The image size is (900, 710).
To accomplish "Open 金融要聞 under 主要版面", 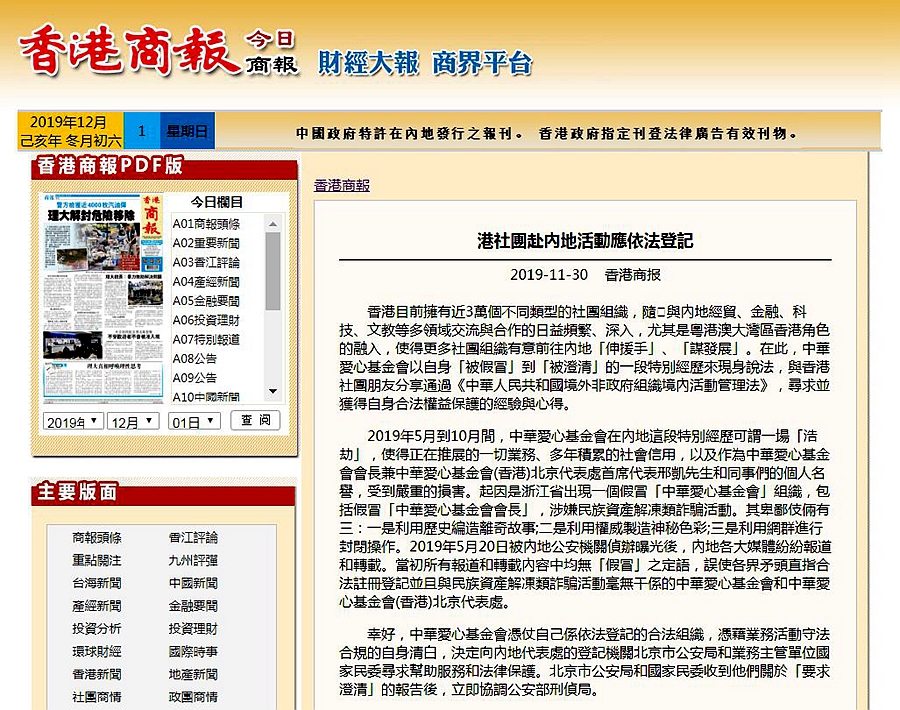I will pyautogui.click(x=193, y=606).
